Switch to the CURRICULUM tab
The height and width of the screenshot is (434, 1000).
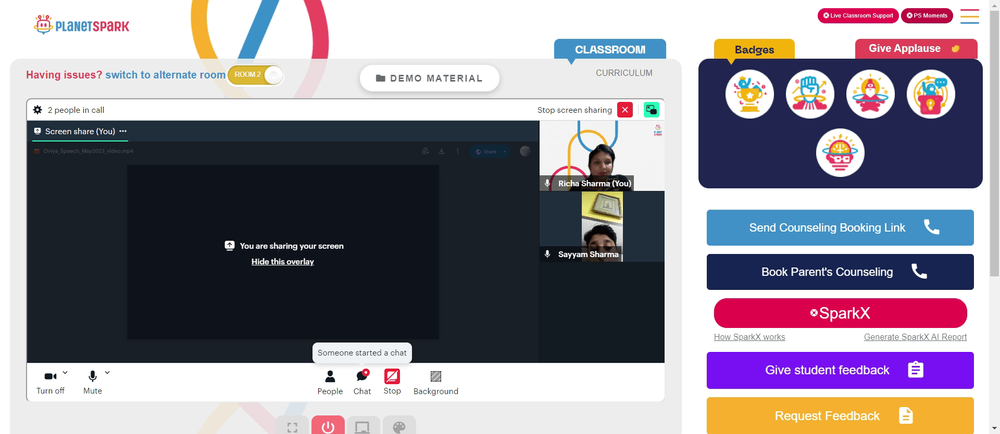click(x=624, y=73)
